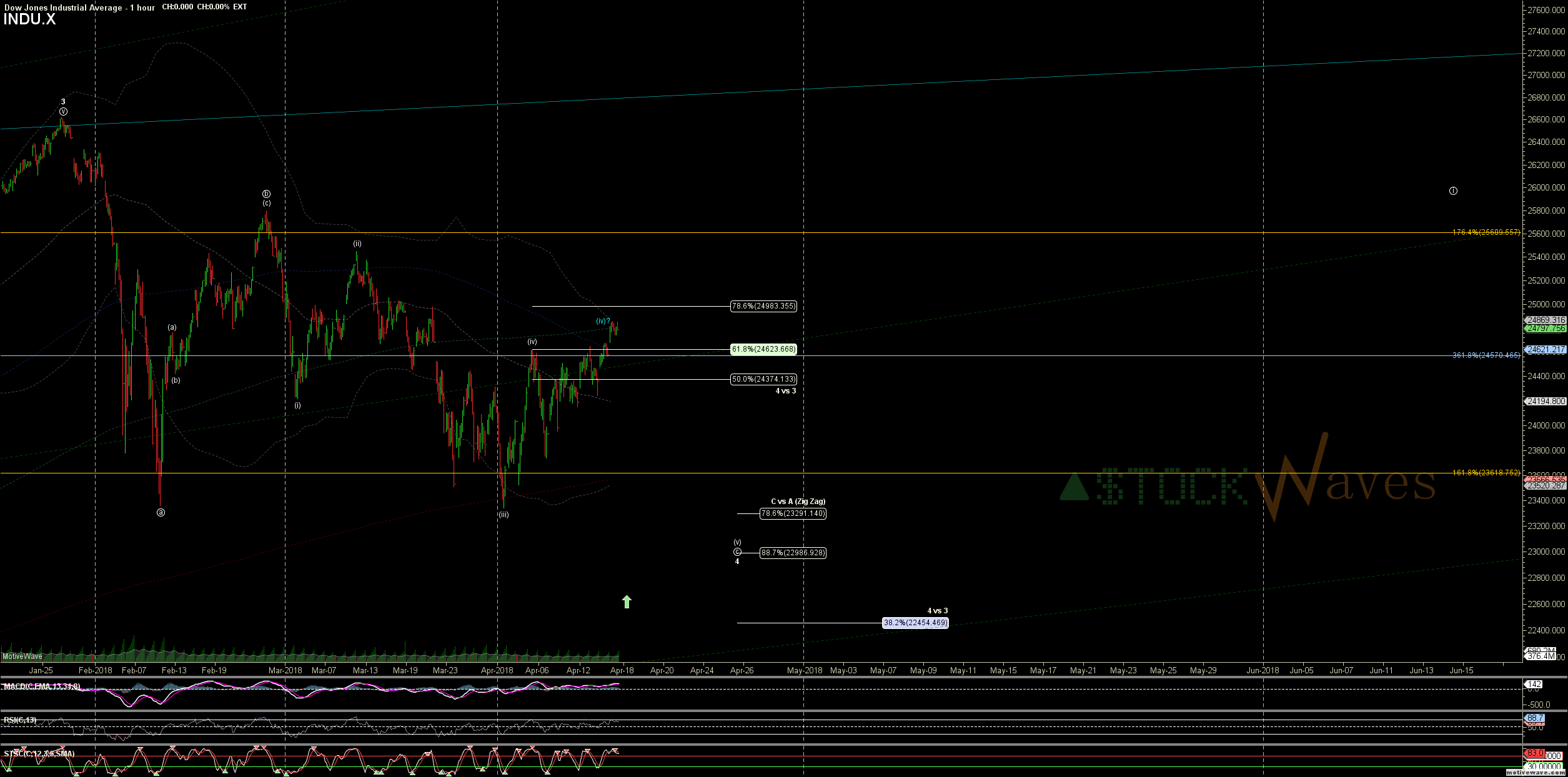
Task: Select the circled '1' projection label at right
Action: click(1453, 191)
